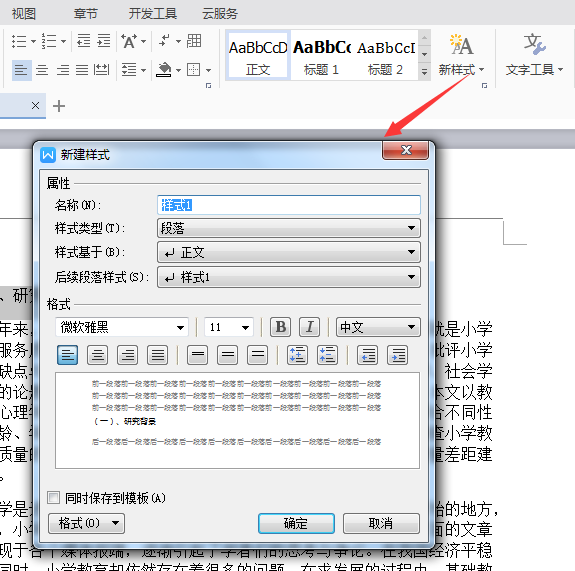
Task: Center text using ribbon align icon
Action: click(x=42, y=70)
